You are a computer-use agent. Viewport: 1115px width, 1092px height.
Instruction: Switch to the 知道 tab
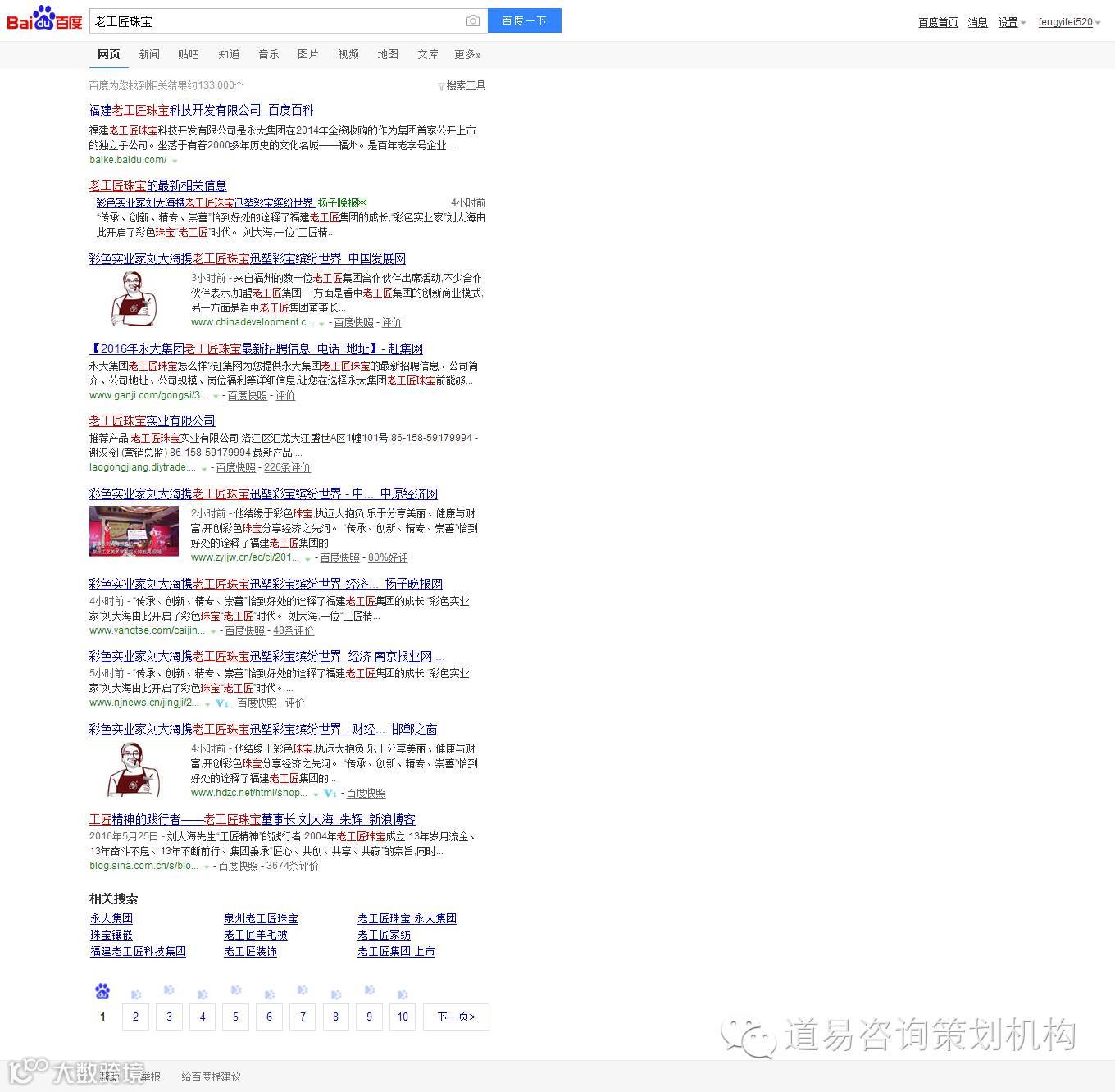click(x=229, y=54)
